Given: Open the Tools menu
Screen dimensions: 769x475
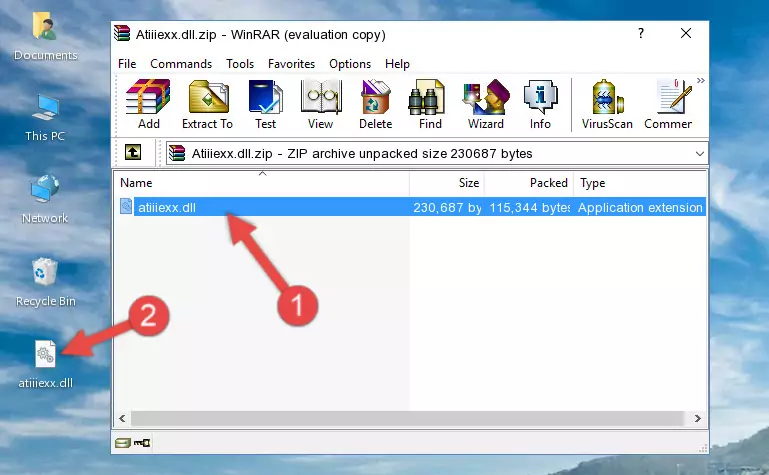Looking at the screenshot, I should 240,64.
